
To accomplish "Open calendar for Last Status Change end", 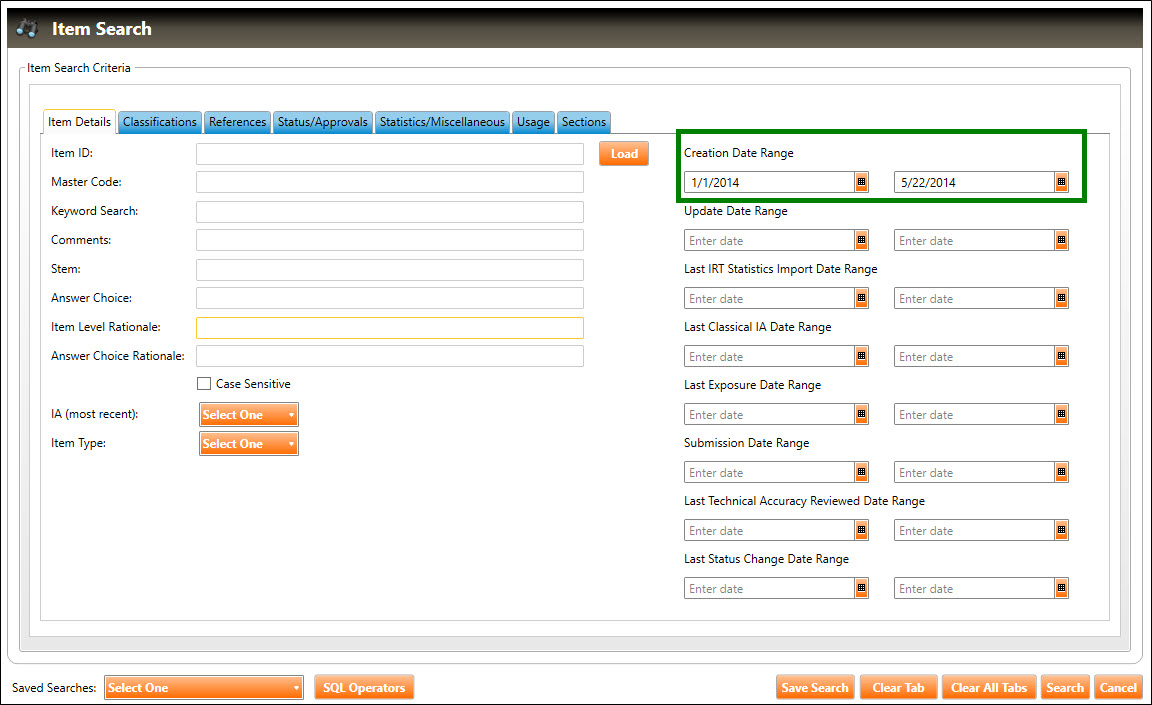I will (x=1061, y=589).
